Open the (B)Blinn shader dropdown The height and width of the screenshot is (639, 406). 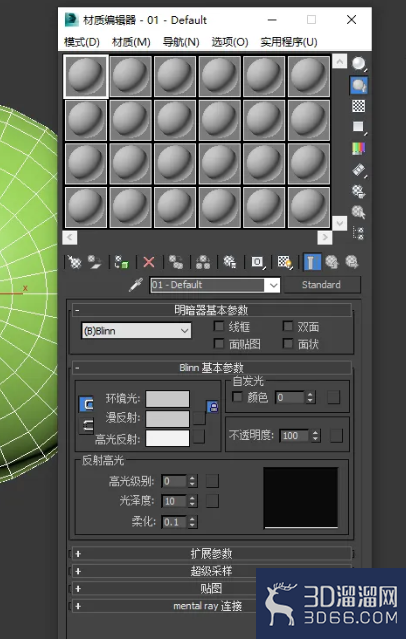136,331
